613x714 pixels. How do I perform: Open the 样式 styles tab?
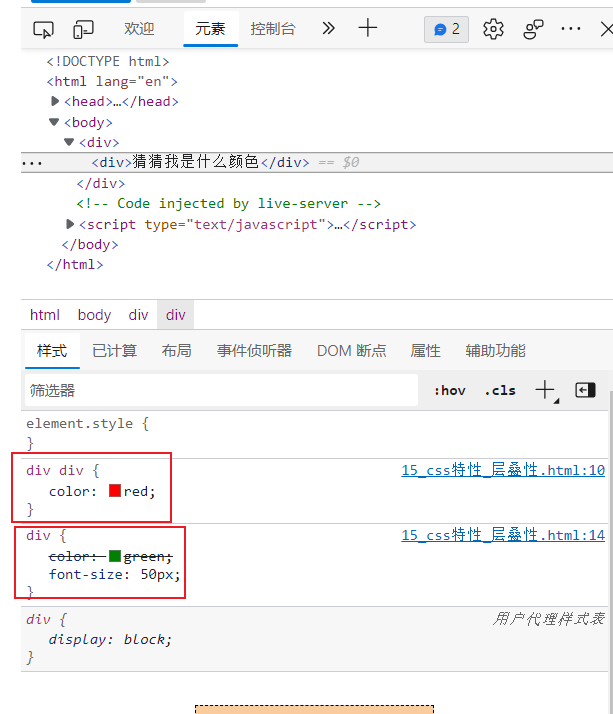tap(52, 351)
